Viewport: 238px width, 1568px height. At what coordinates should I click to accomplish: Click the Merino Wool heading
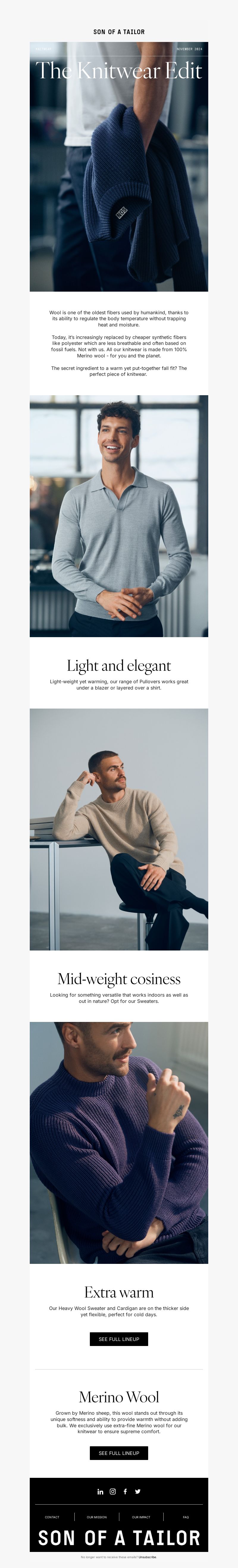[x=119, y=1397]
